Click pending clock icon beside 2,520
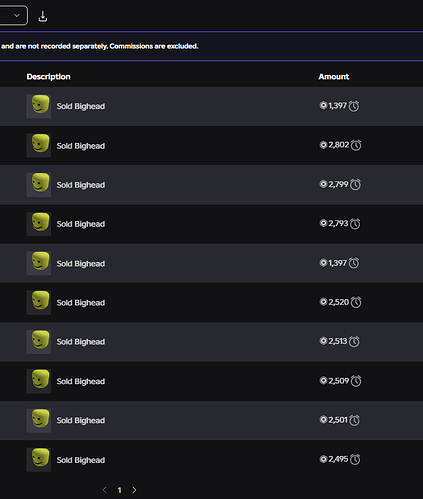The width and height of the screenshot is (423, 499). [x=356, y=302]
